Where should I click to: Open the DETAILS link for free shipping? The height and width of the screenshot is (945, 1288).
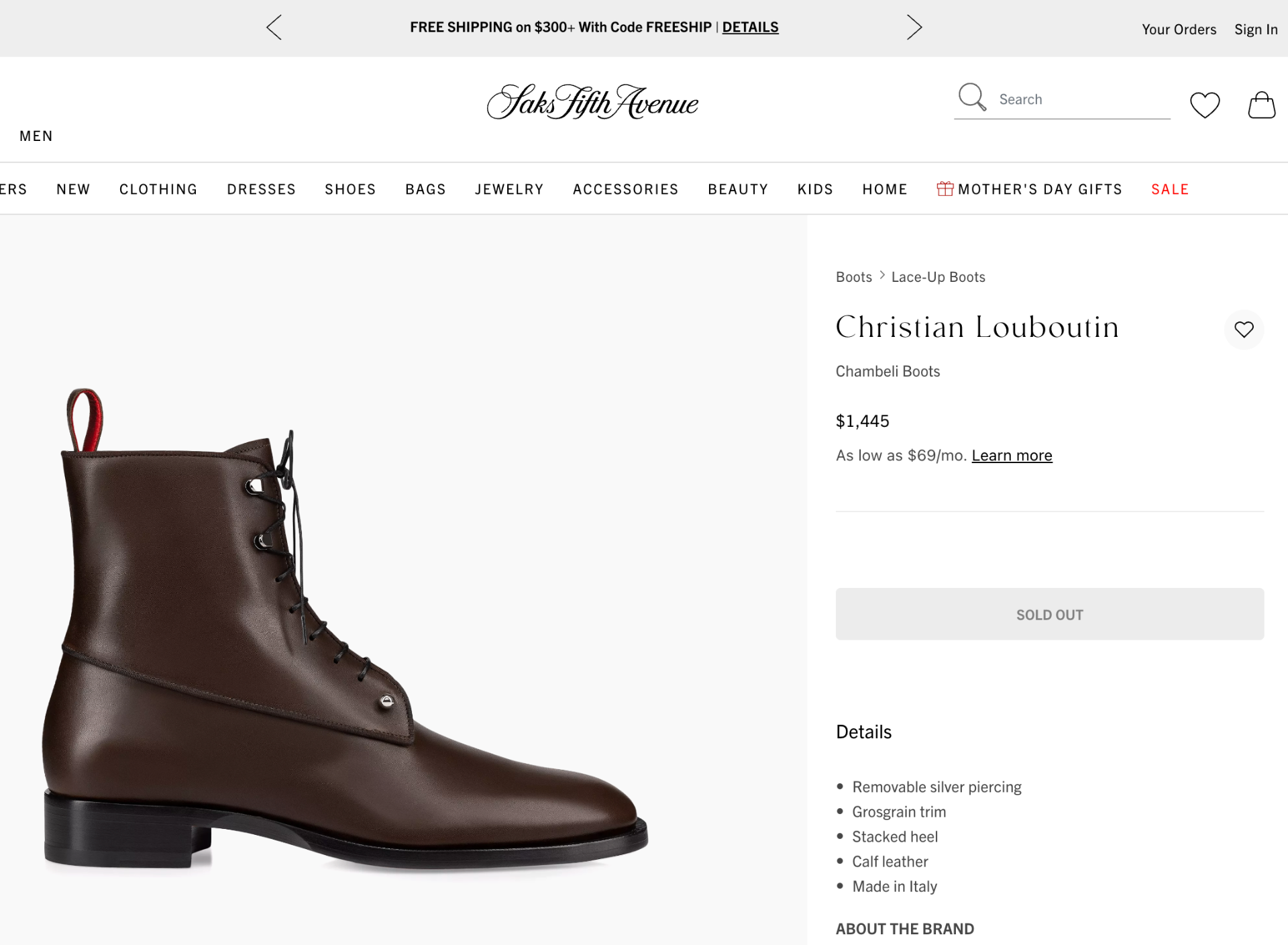pyautogui.click(x=750, y=27)
